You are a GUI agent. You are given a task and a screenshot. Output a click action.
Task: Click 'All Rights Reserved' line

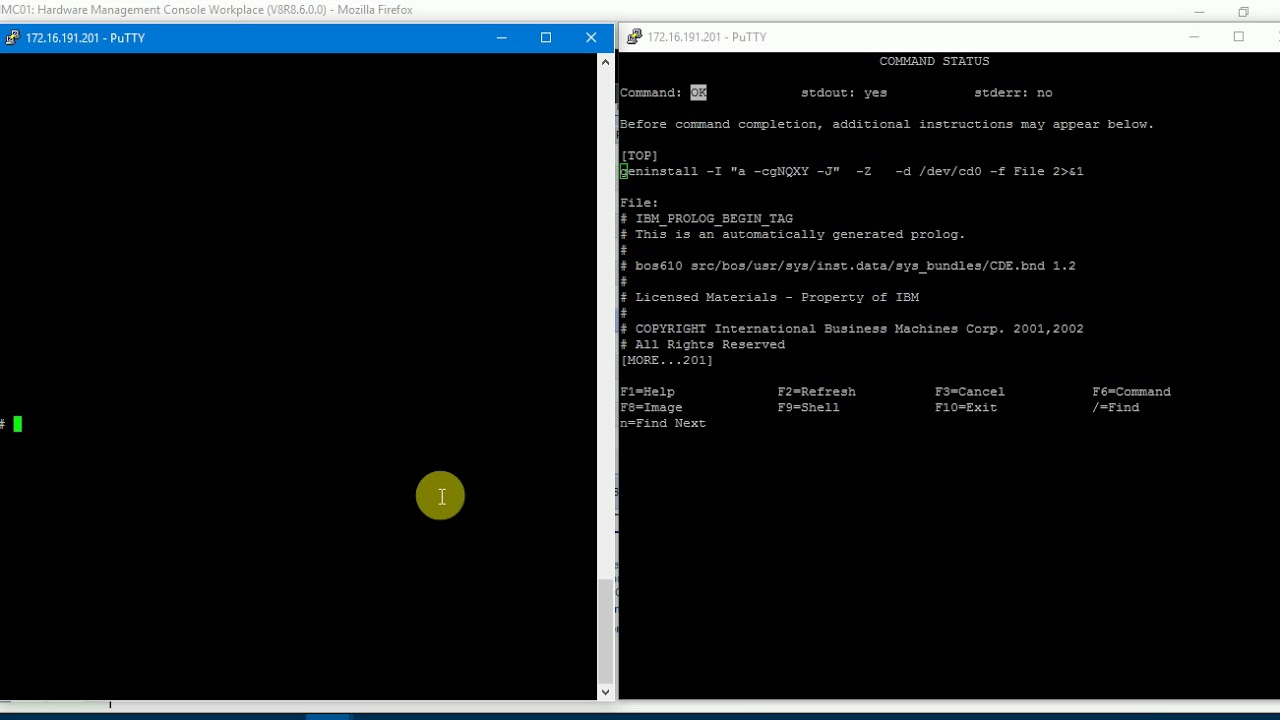pyautogui.click(x=702, y=345)
